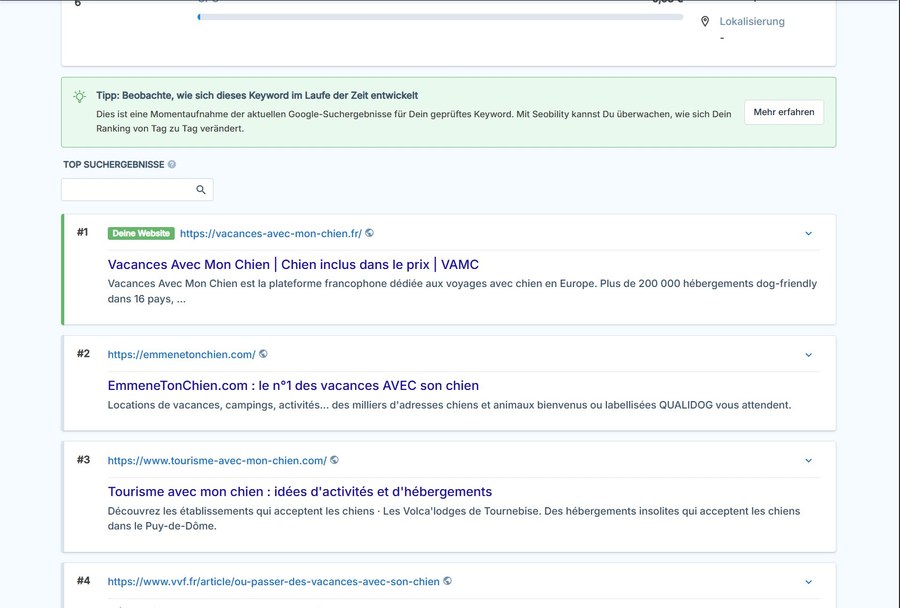
Task: Open title Vacances Avec Mon Chien | VAMC
Action: coord(293,265)
